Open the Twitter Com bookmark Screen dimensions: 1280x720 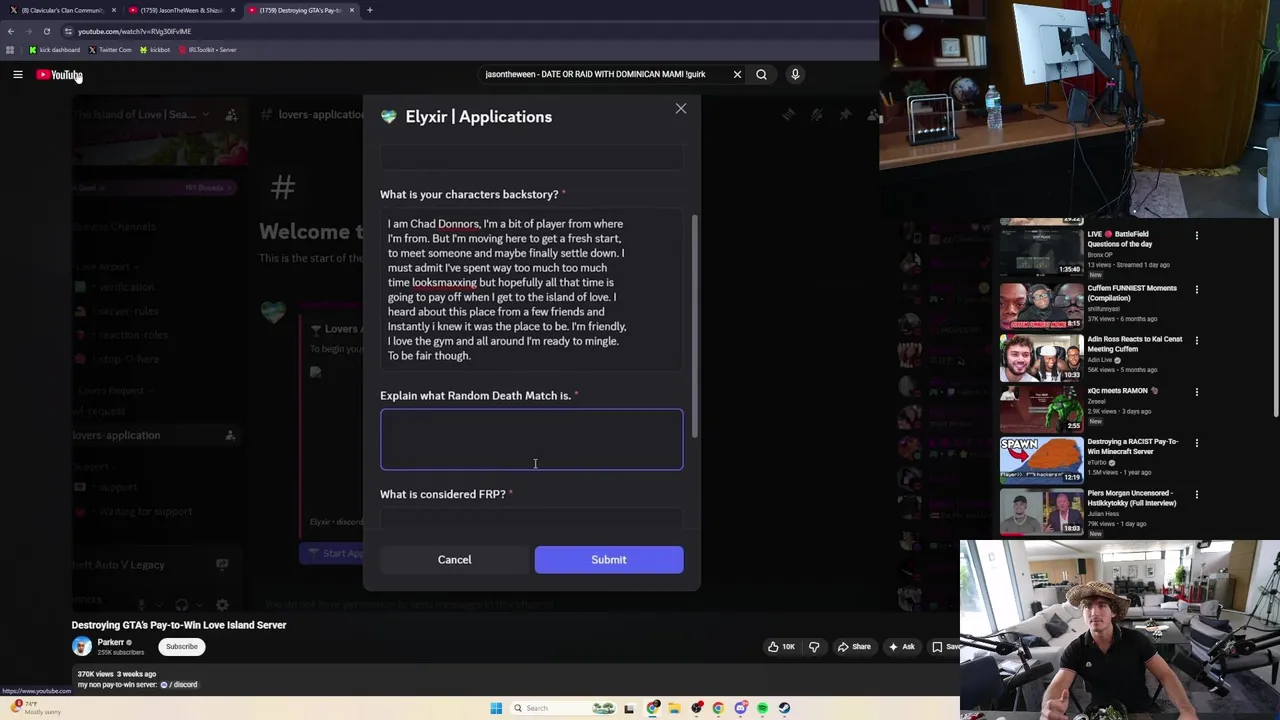point(110,50)
